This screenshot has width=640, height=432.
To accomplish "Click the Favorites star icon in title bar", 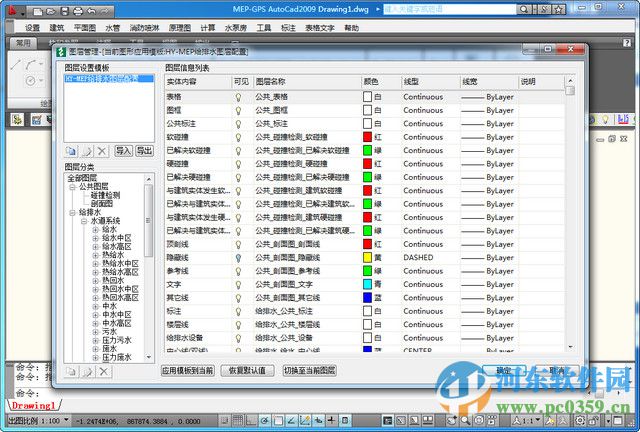I will tap(559, 9).
